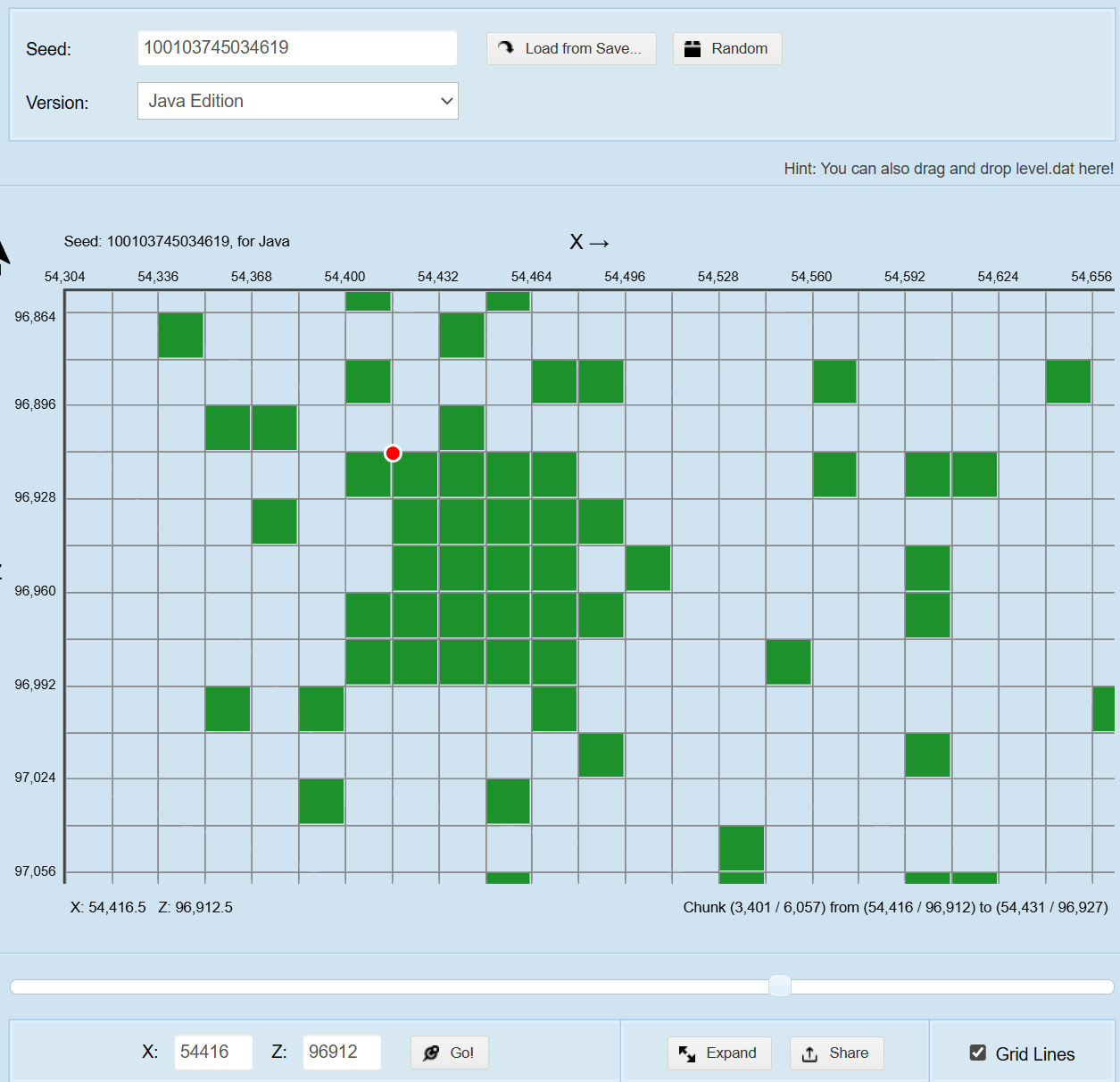The width and height of the screenshot is (1120, 1082).
Task: Click the diagonal arrows Expand icon
Action: click(687, 1053)
